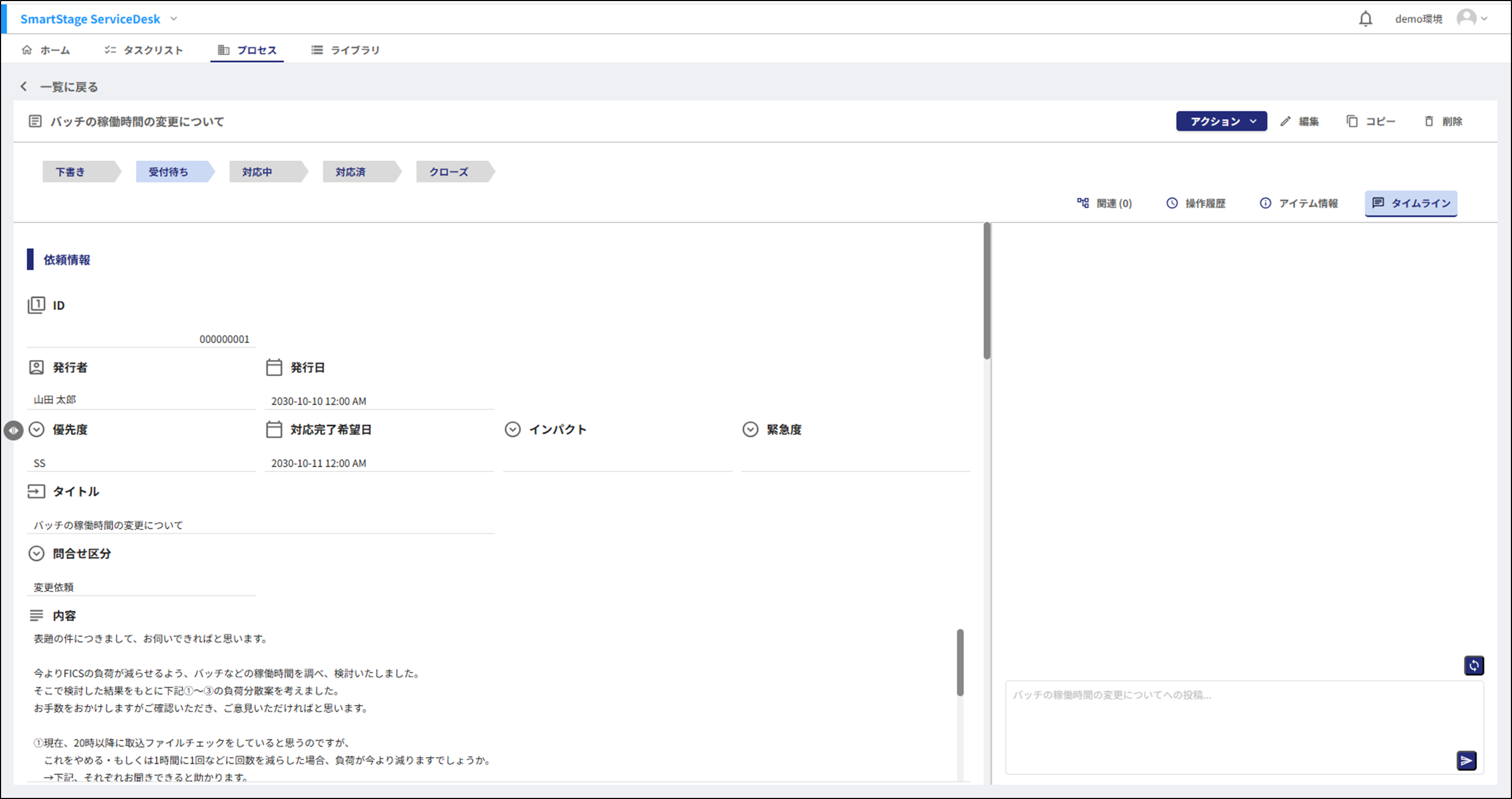Select the 対応中 status step
The width and height of the screenshot is (1512, 799).
[x=258, y=172]
